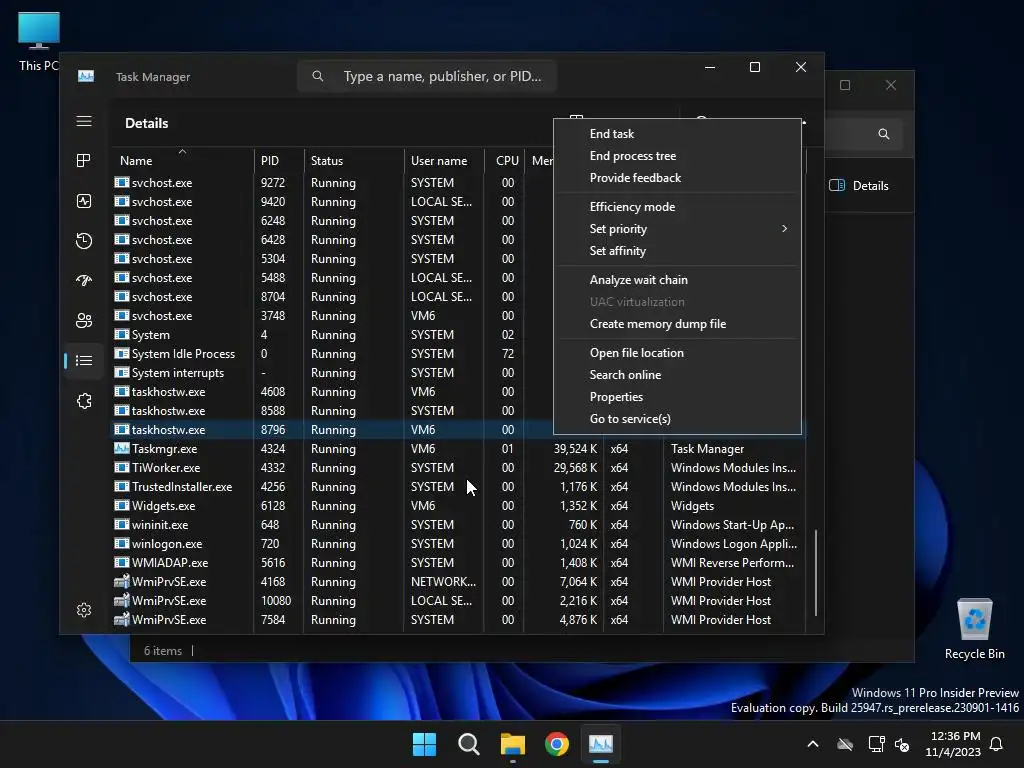
Task: Choose Search online
Action: click(677, 375)
